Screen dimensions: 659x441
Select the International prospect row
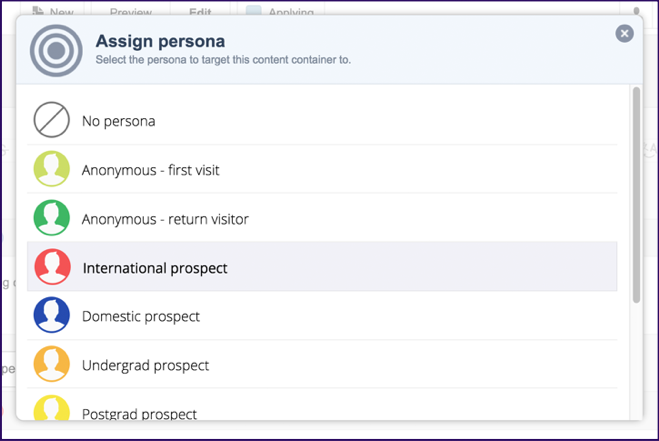coord(322,267)
